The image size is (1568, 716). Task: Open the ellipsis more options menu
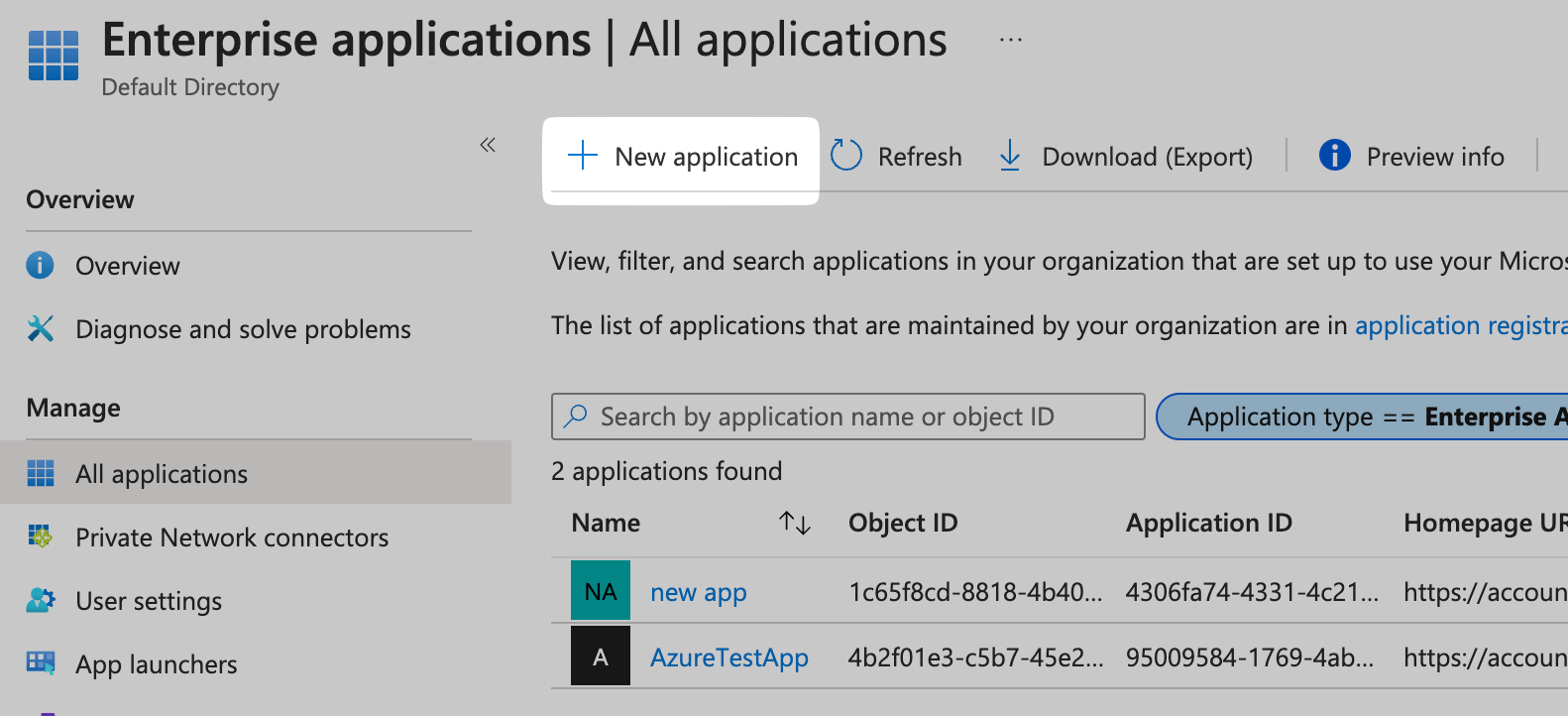pos(1010,41)
